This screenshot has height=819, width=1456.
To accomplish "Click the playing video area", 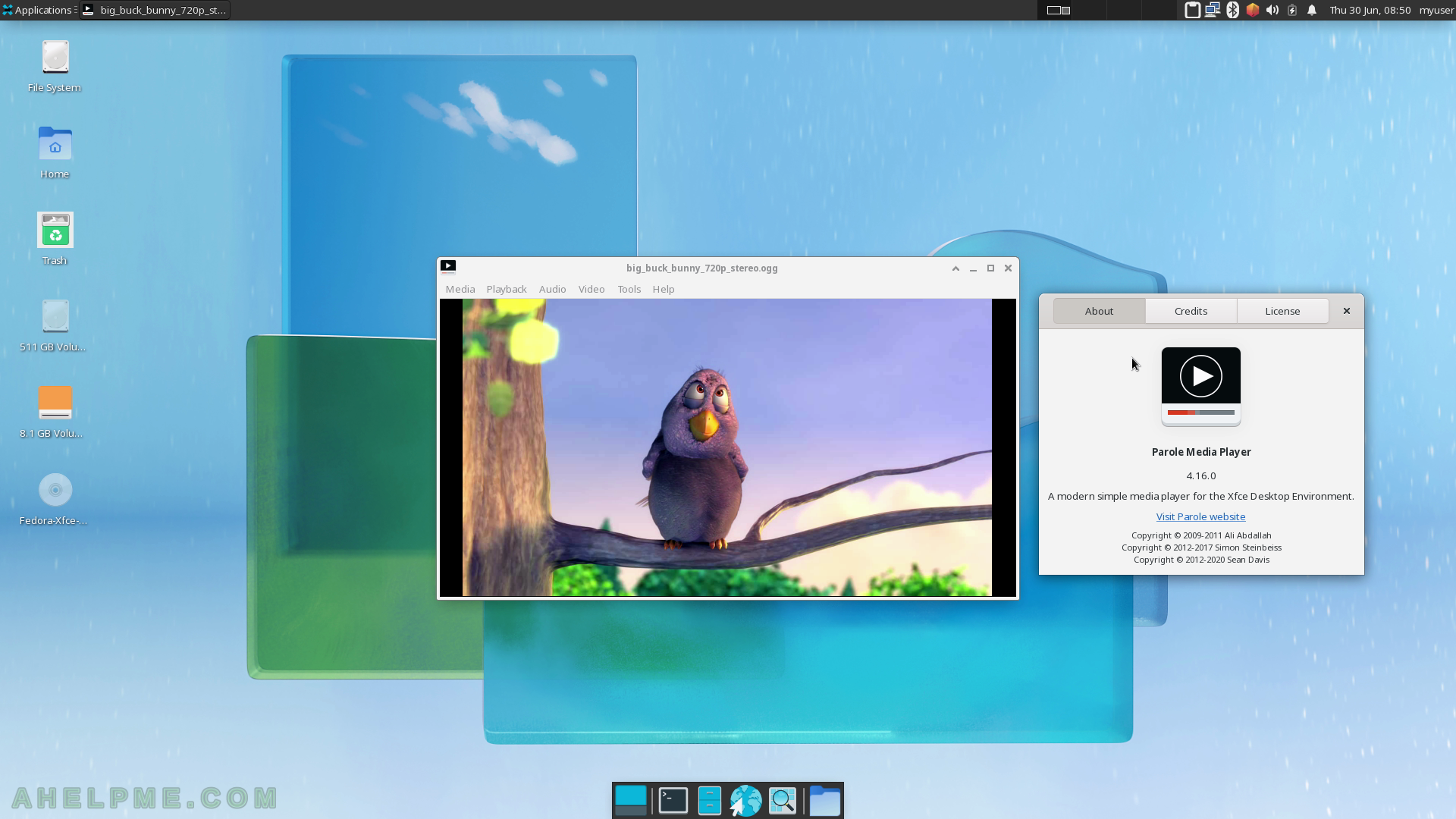I will click(727, 447).
